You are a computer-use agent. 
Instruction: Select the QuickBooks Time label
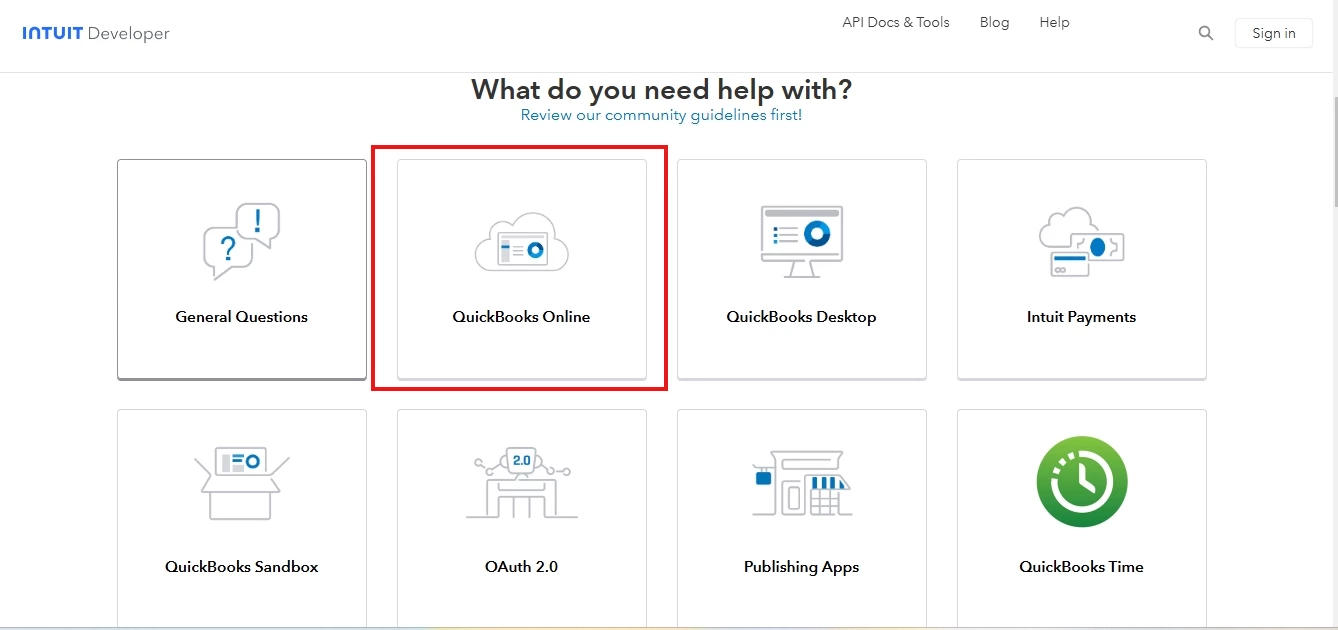1082,567
